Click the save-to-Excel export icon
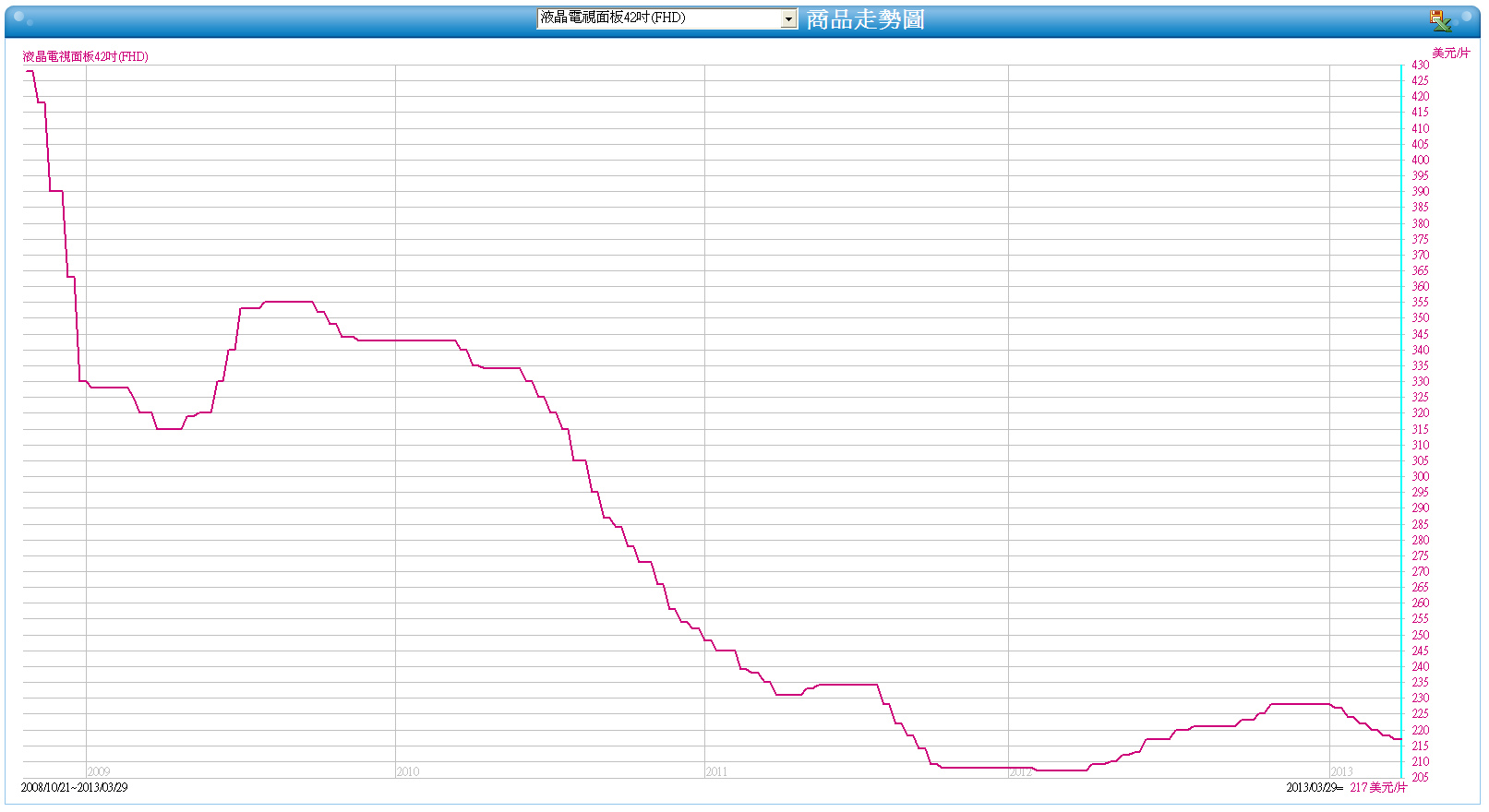Image resolution: width=1489 pixels, height=812 pixels. click(x=1440, y=20)
